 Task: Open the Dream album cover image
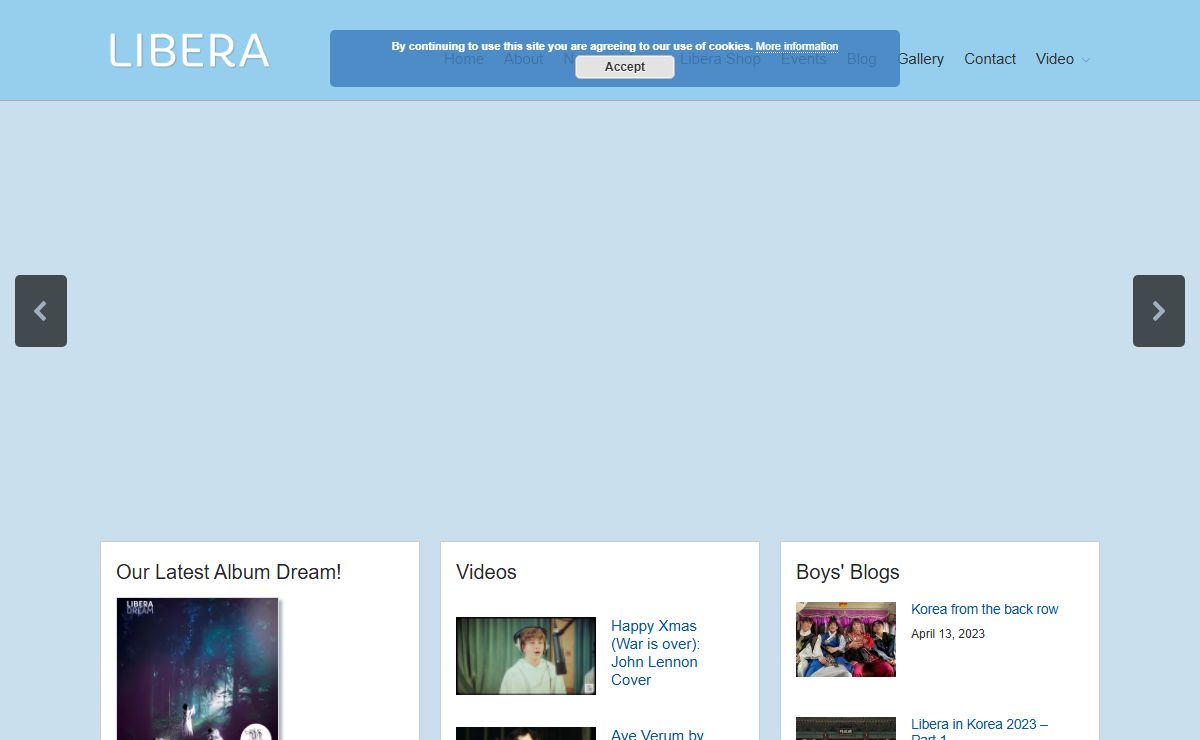[198, 669]
